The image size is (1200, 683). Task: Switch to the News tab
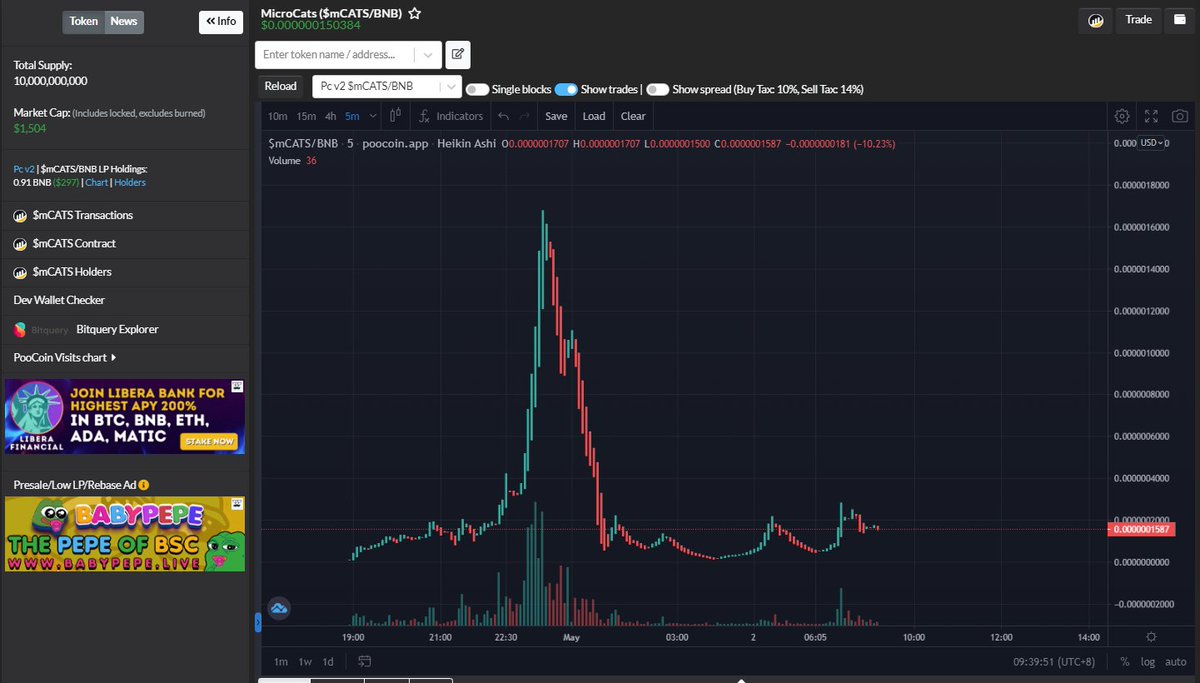click(x=124, y=21)
